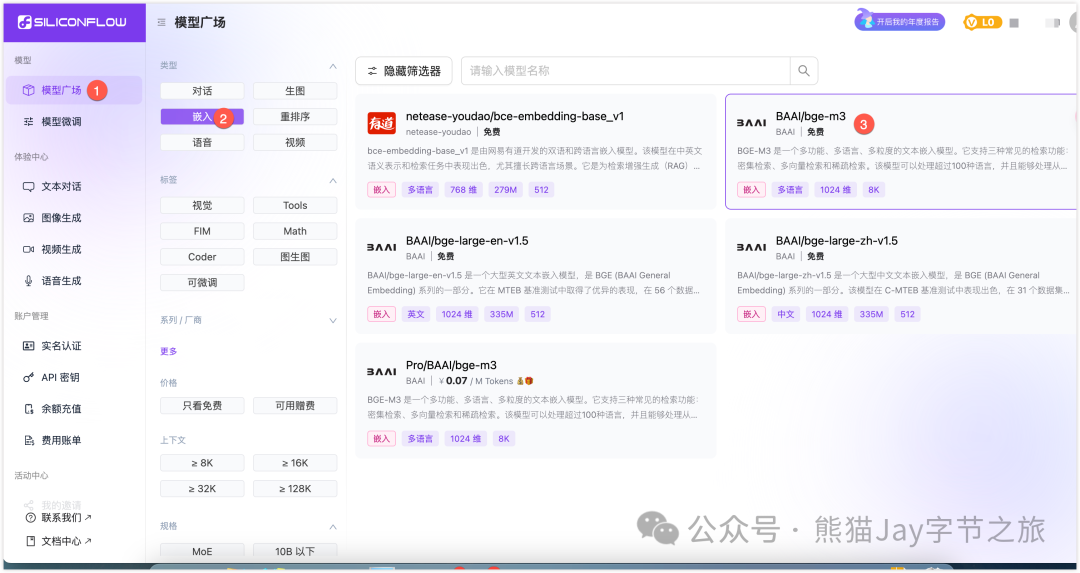Click the SiliconFlow logo
The image size is (1080, 573).
point(72,22)
